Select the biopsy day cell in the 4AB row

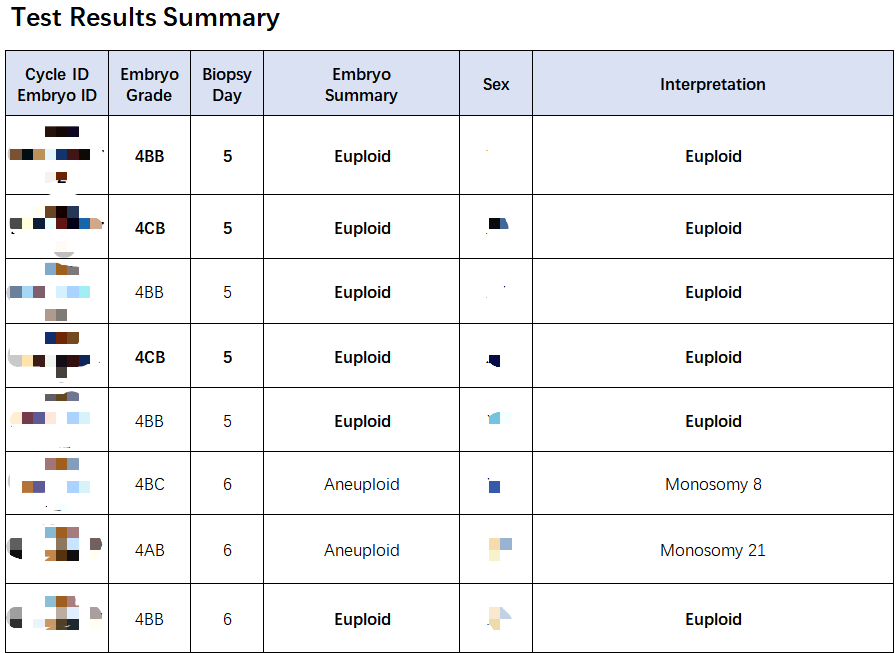coord(227,551)
